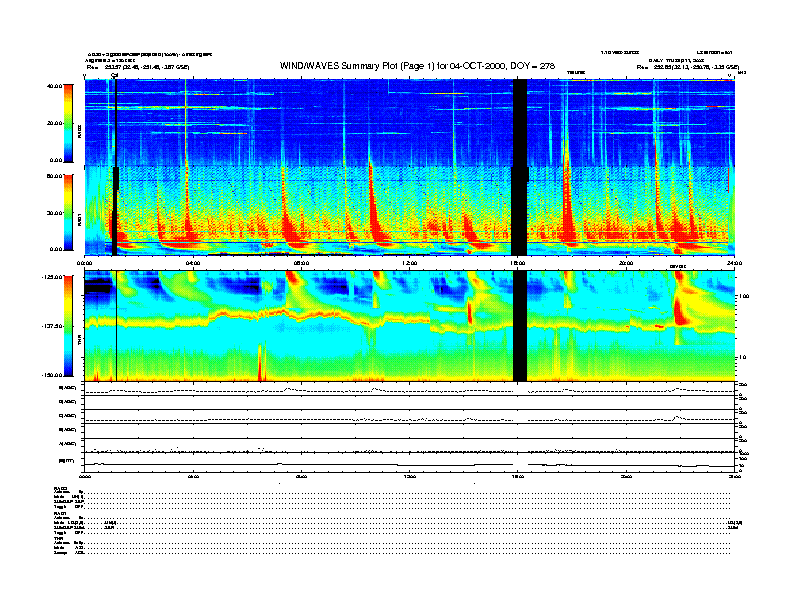Click the 08:00 label on middle time axis
This screenshot has width=792, height=612.
click(302, 263)
